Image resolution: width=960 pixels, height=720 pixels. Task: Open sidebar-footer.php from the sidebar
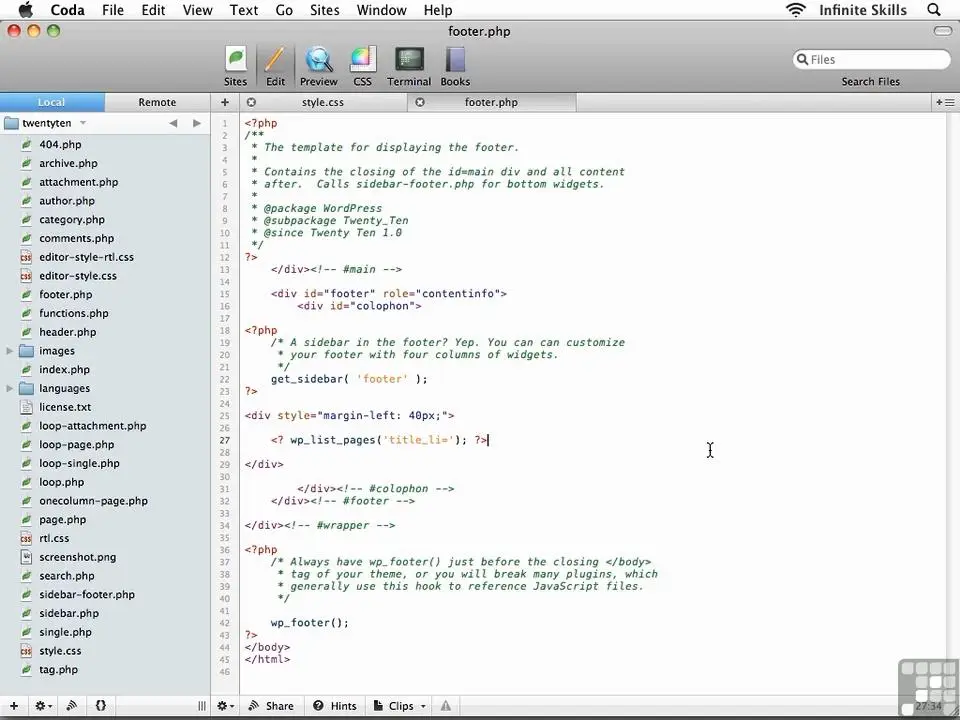(x=87, y=594)
